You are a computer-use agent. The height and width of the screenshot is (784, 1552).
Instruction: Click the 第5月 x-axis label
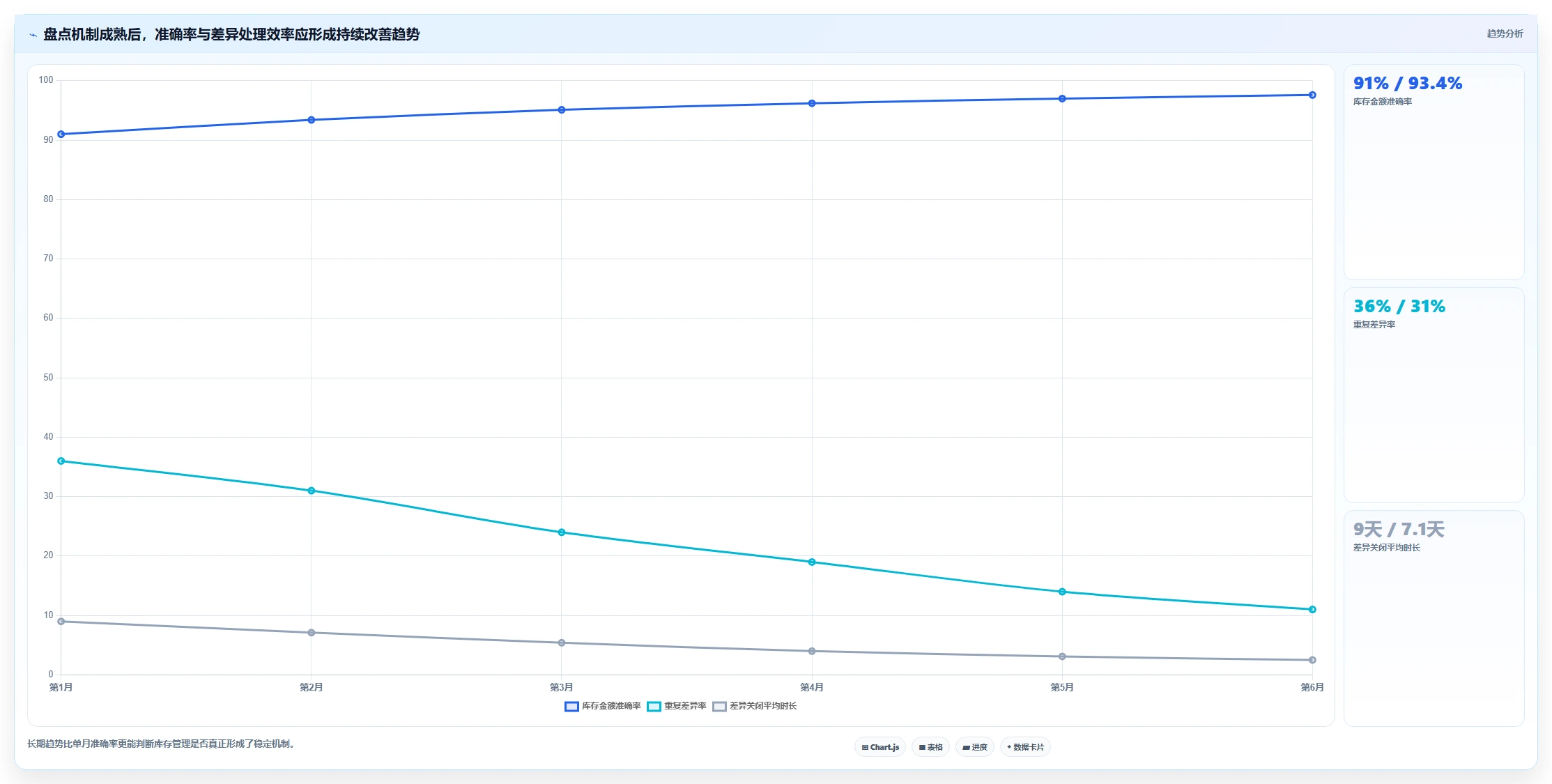coord(1062,687)
